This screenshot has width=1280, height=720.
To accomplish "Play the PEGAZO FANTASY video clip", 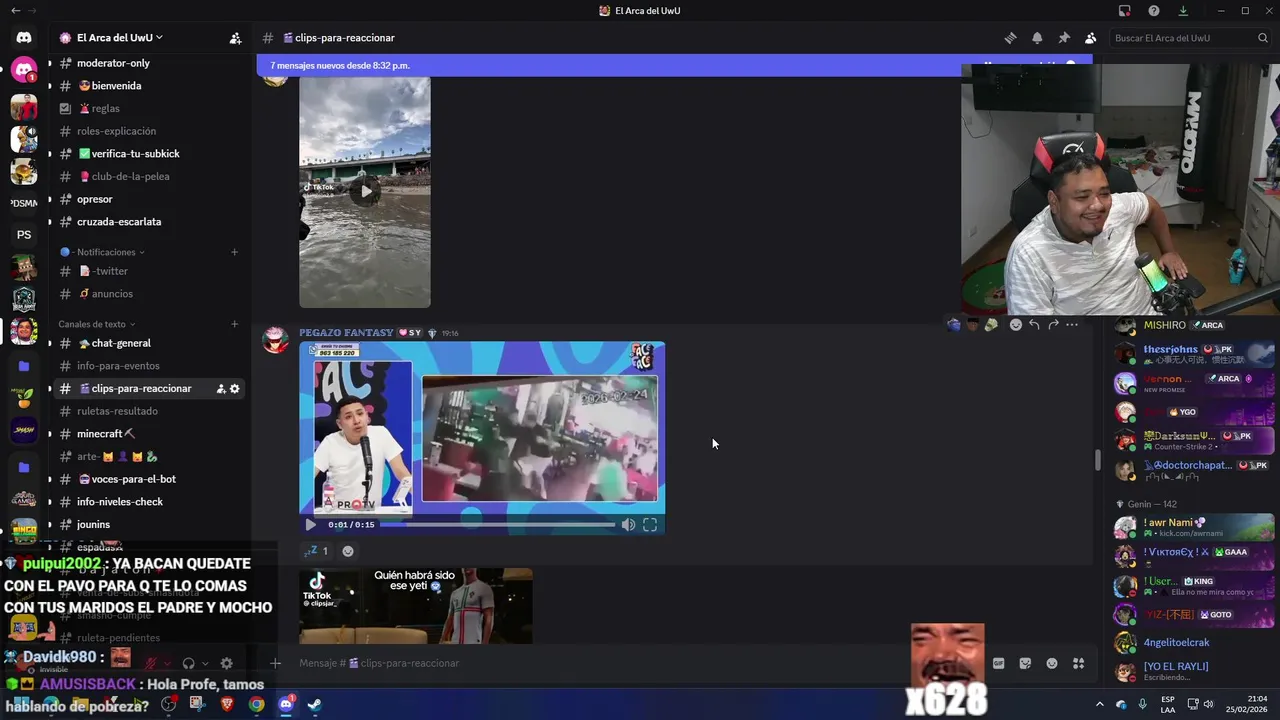I will pos(310,524).
